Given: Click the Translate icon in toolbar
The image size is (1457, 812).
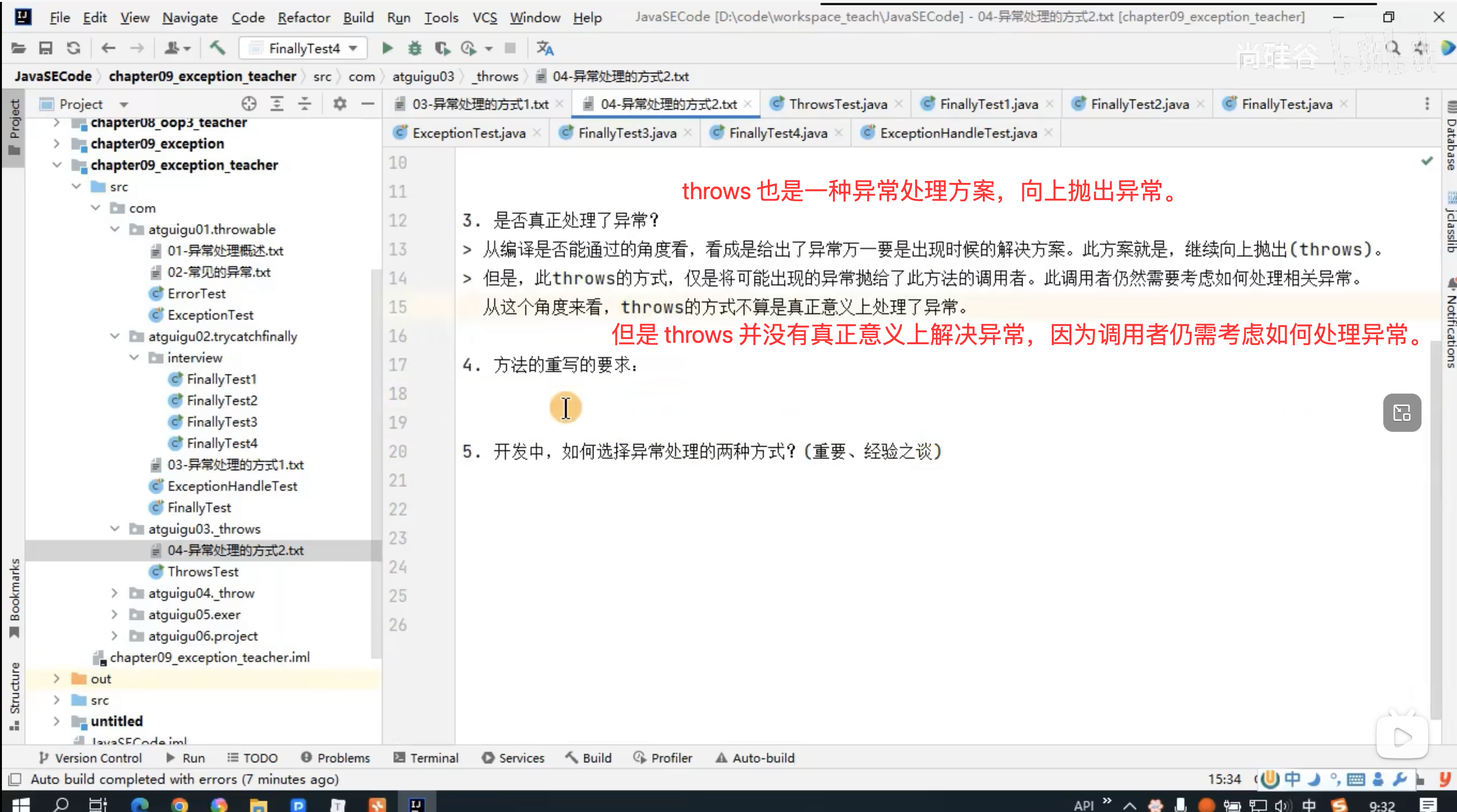Looking at the screenshot, I should click(x=545, y=49).
